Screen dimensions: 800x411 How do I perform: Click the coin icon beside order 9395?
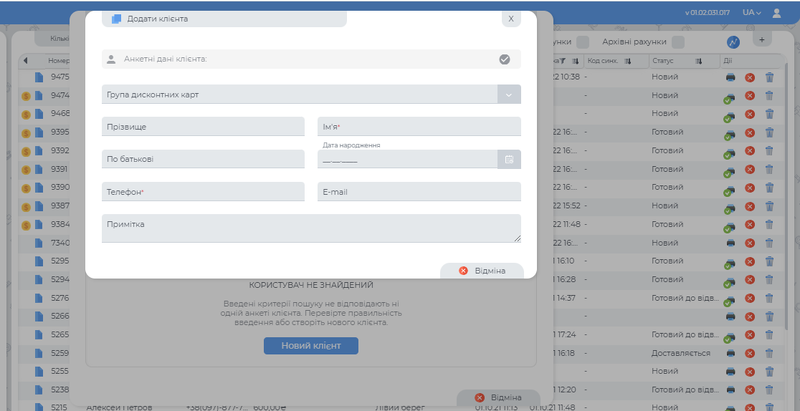point(27,132)
